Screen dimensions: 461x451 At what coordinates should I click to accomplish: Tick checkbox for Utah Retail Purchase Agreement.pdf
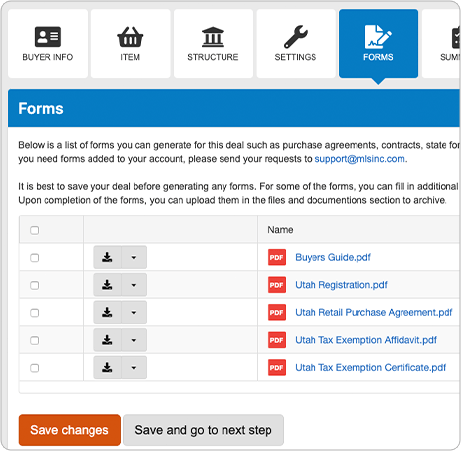[x=35, y=313]
